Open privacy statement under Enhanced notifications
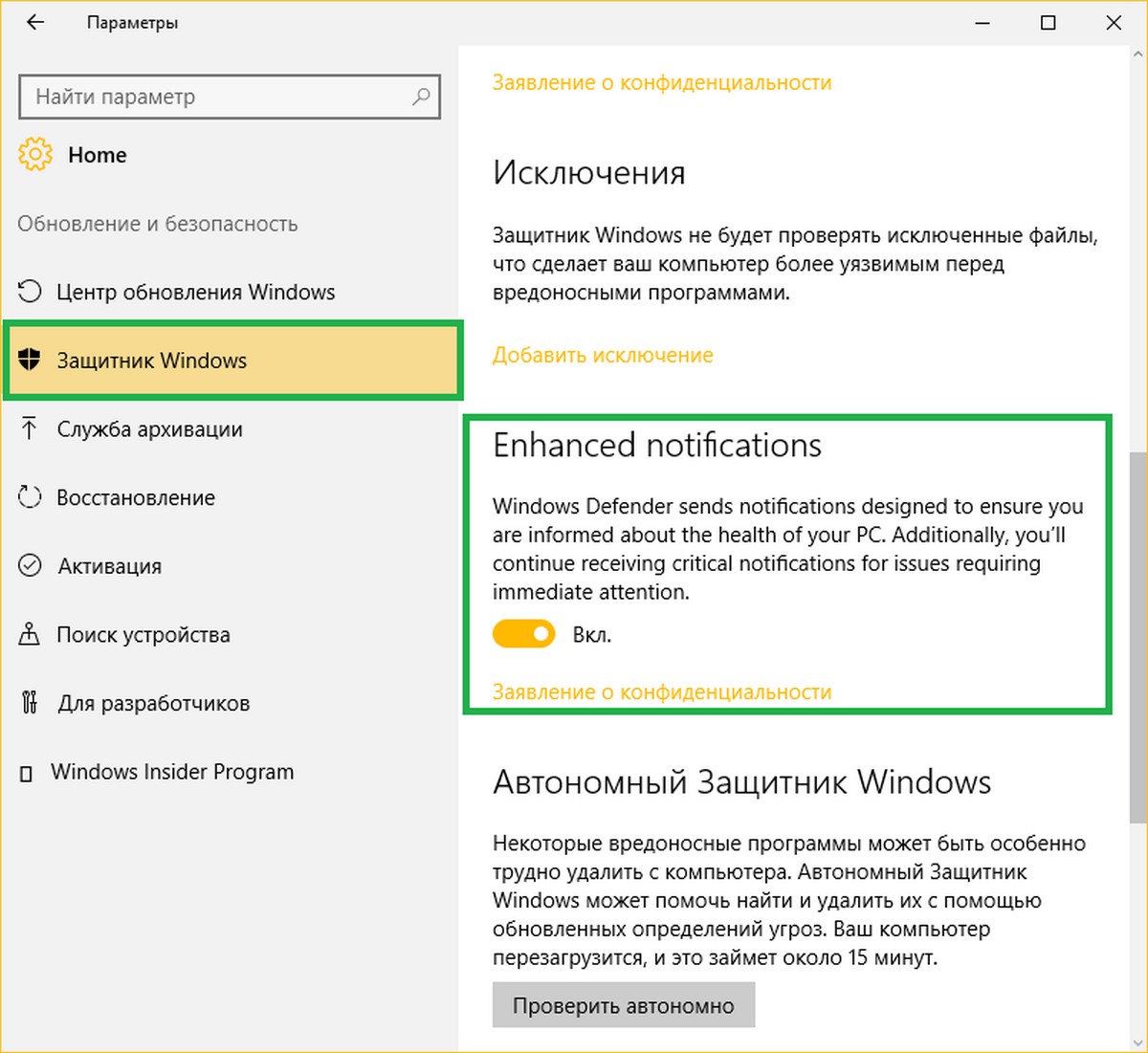 point(662,691)
